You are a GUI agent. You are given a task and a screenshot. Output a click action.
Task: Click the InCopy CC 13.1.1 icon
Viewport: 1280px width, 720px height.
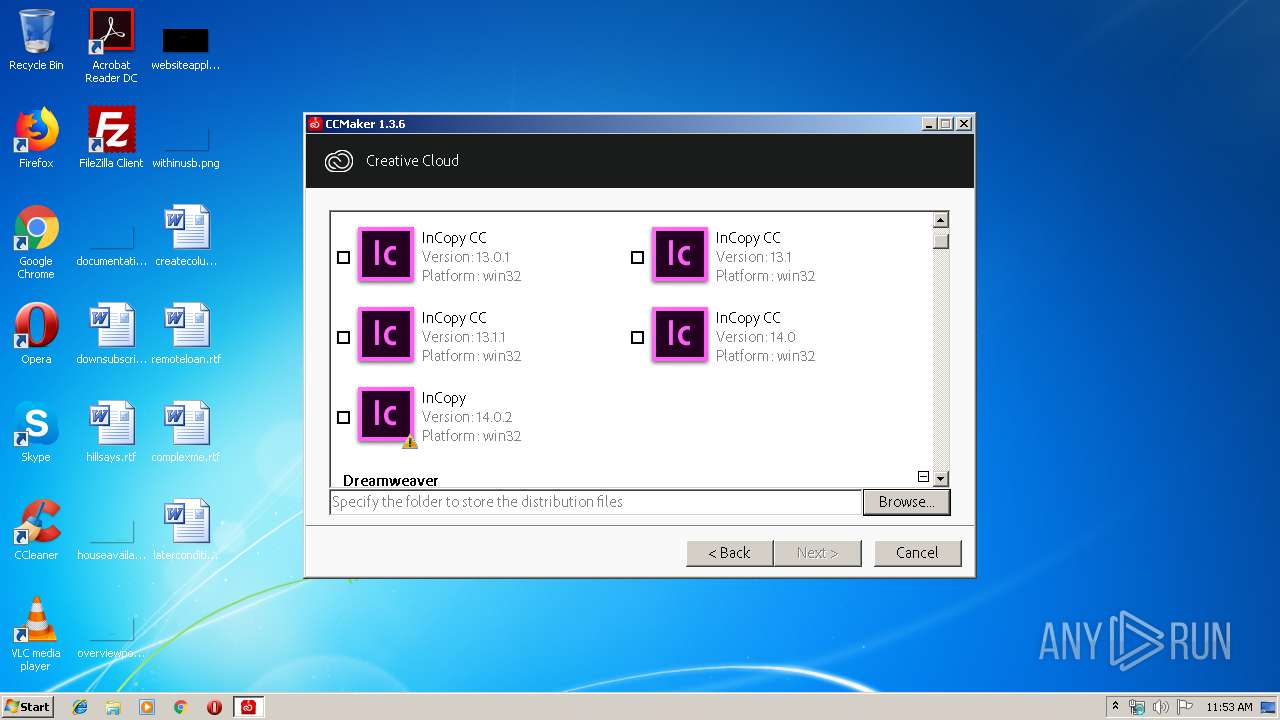385,334
